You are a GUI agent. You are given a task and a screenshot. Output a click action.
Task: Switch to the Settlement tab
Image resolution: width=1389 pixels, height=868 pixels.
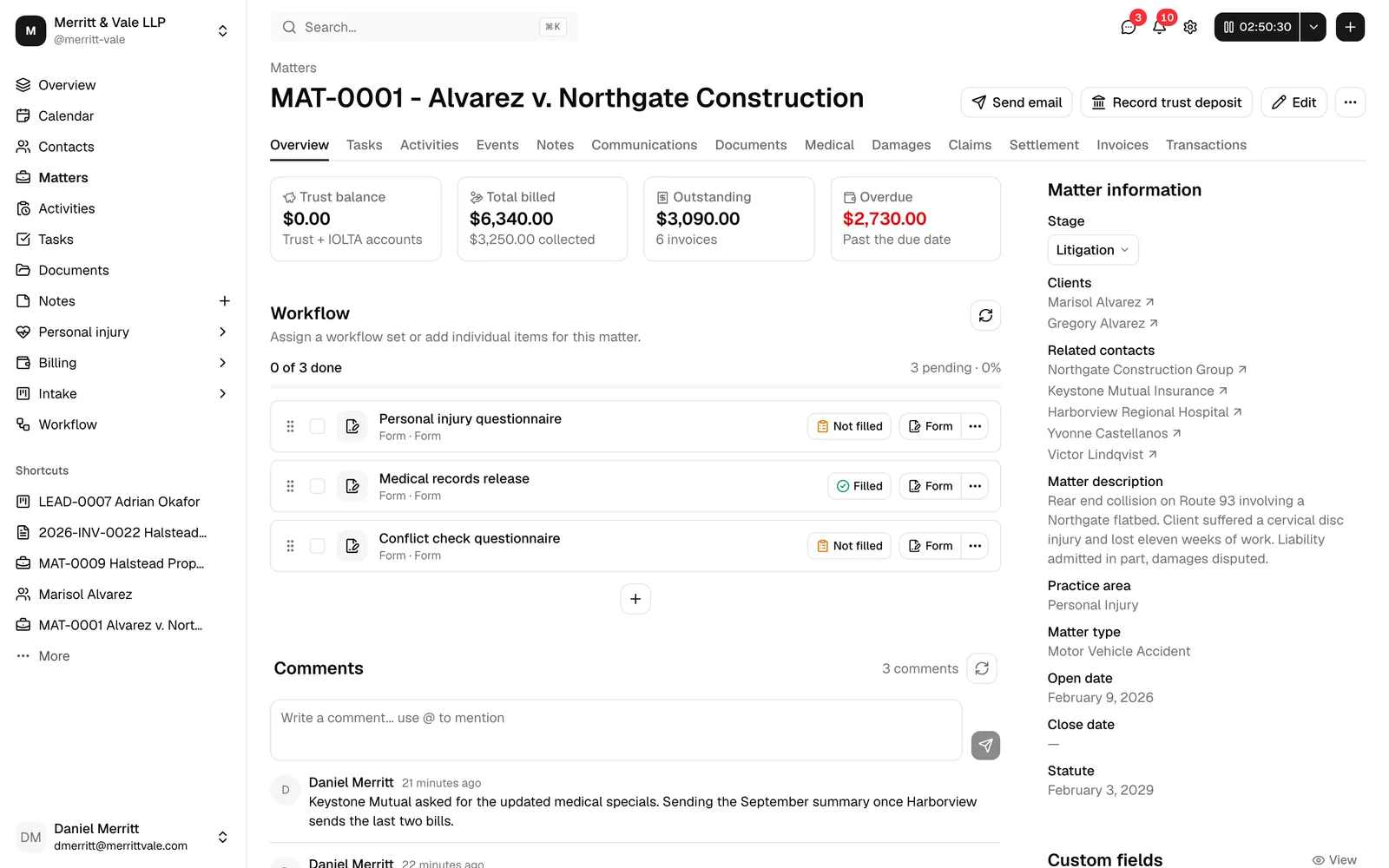[1043, 145]
